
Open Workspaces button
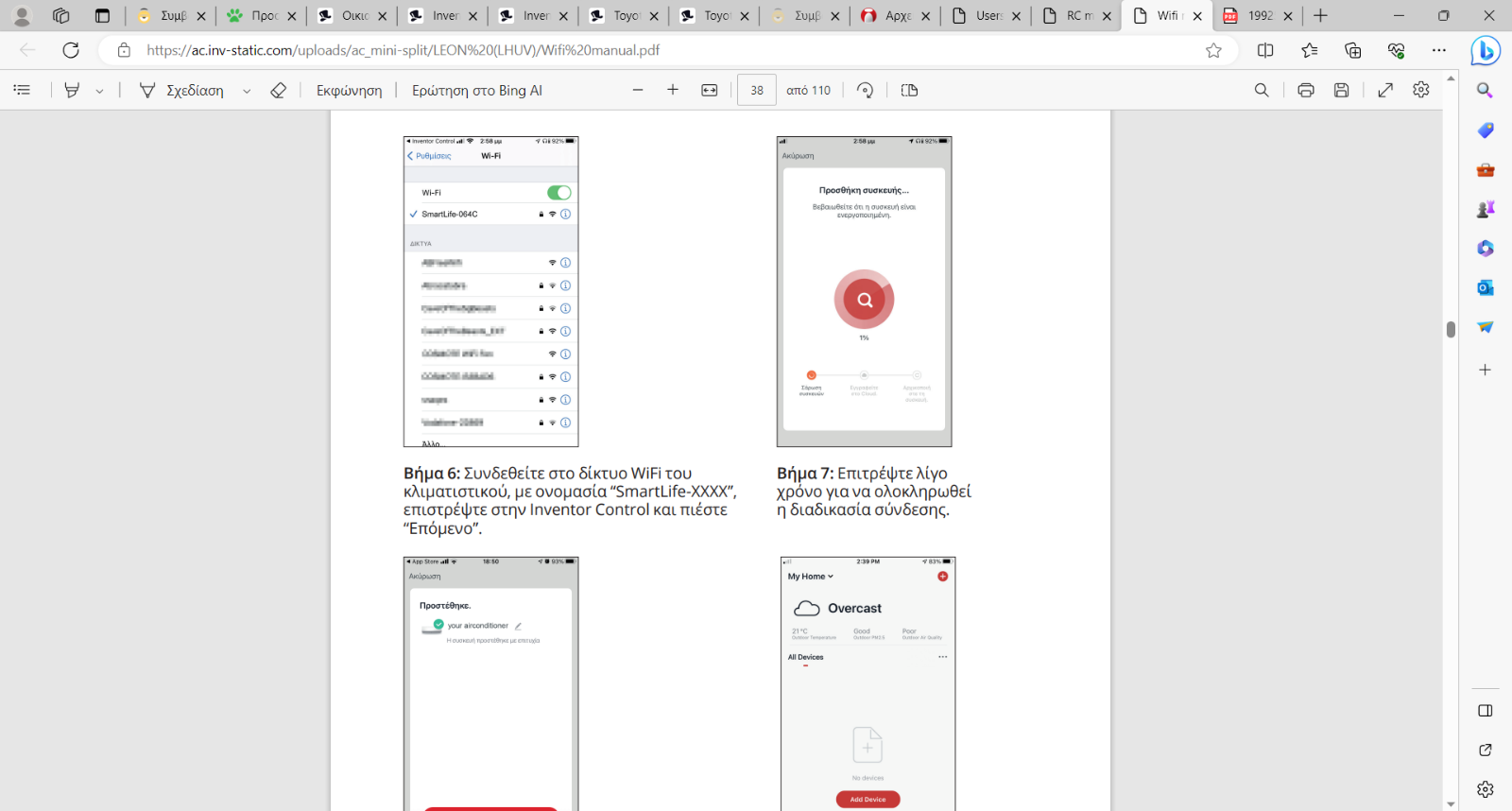click(61, 16)
